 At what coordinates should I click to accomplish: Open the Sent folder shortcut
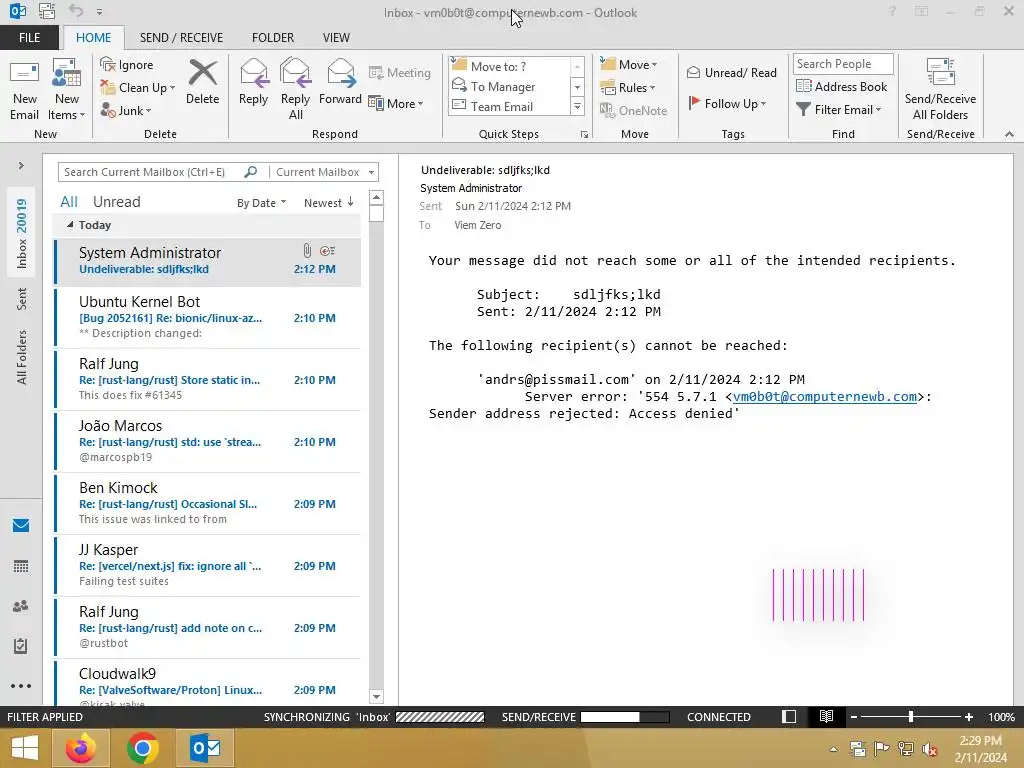(x=22, y=298)
